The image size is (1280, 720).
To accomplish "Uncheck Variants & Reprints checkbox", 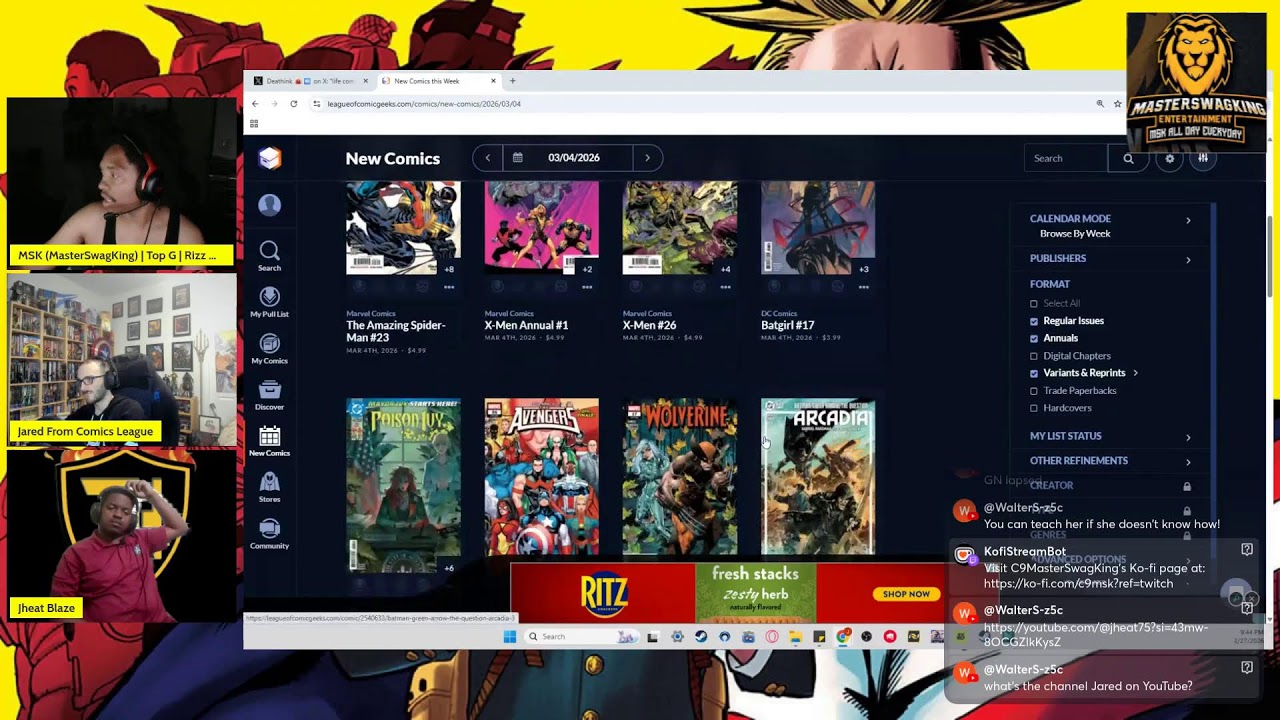I will click(1034, 373).
